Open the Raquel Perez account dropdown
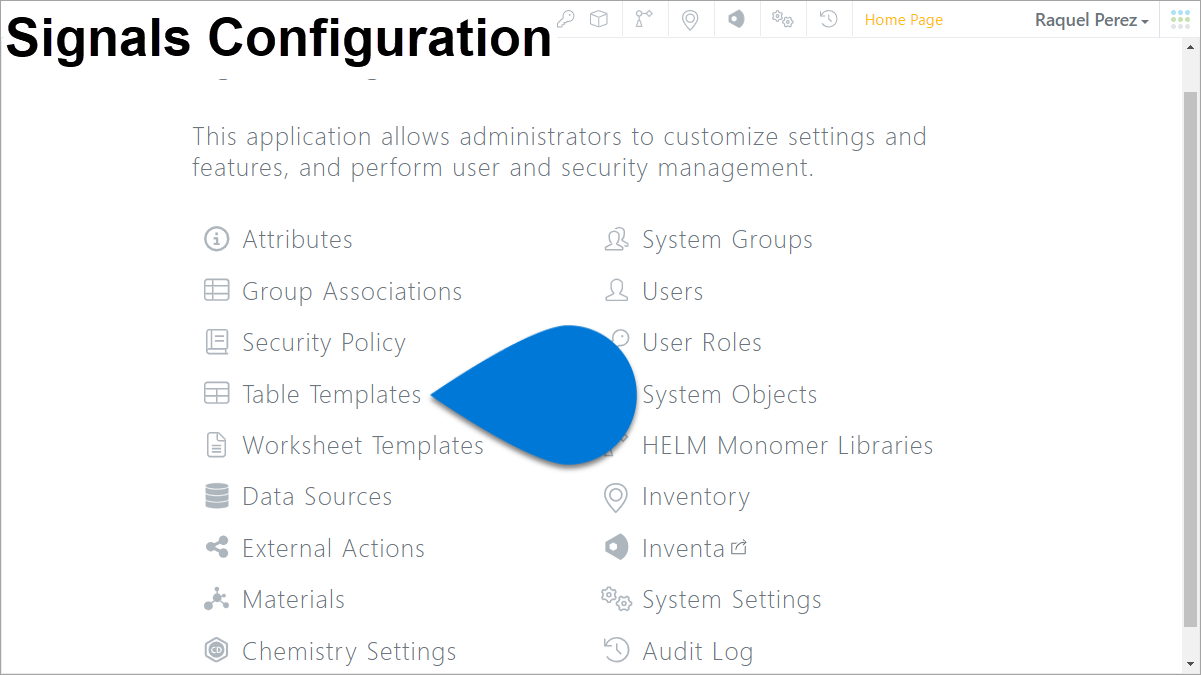 click(1091, 19)
